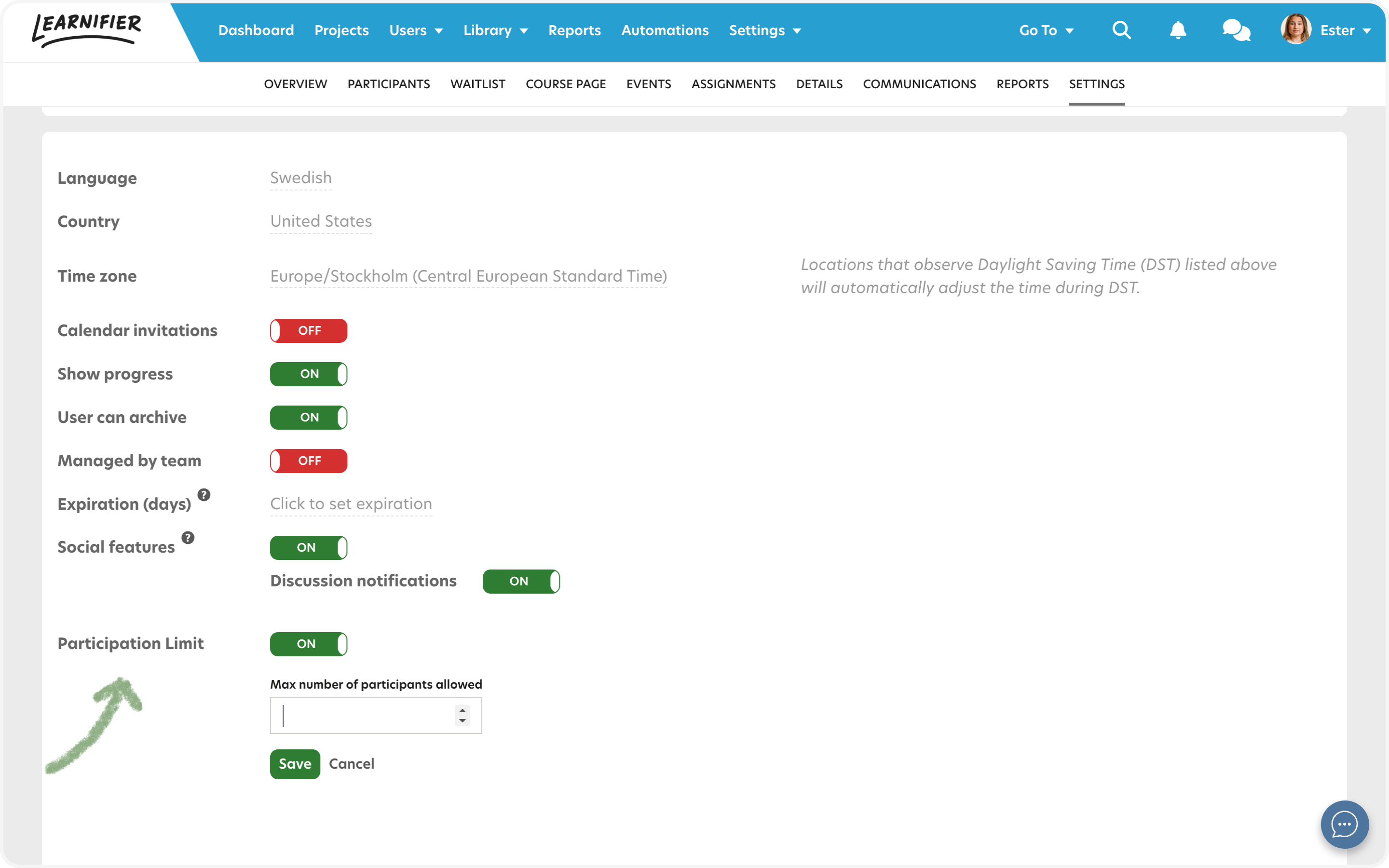Click the Learnifier logo
This screenshot has height=868, width=1389.
[87, 30]
